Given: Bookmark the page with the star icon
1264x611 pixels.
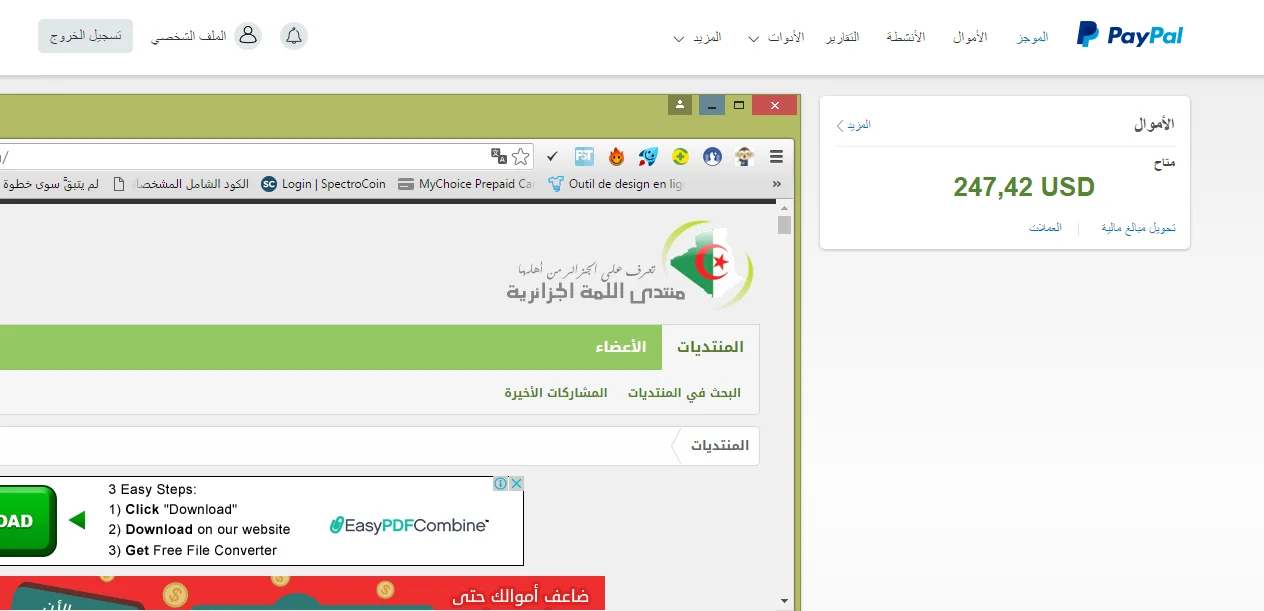Looking at the screenshot, I should tap(521, 156).
